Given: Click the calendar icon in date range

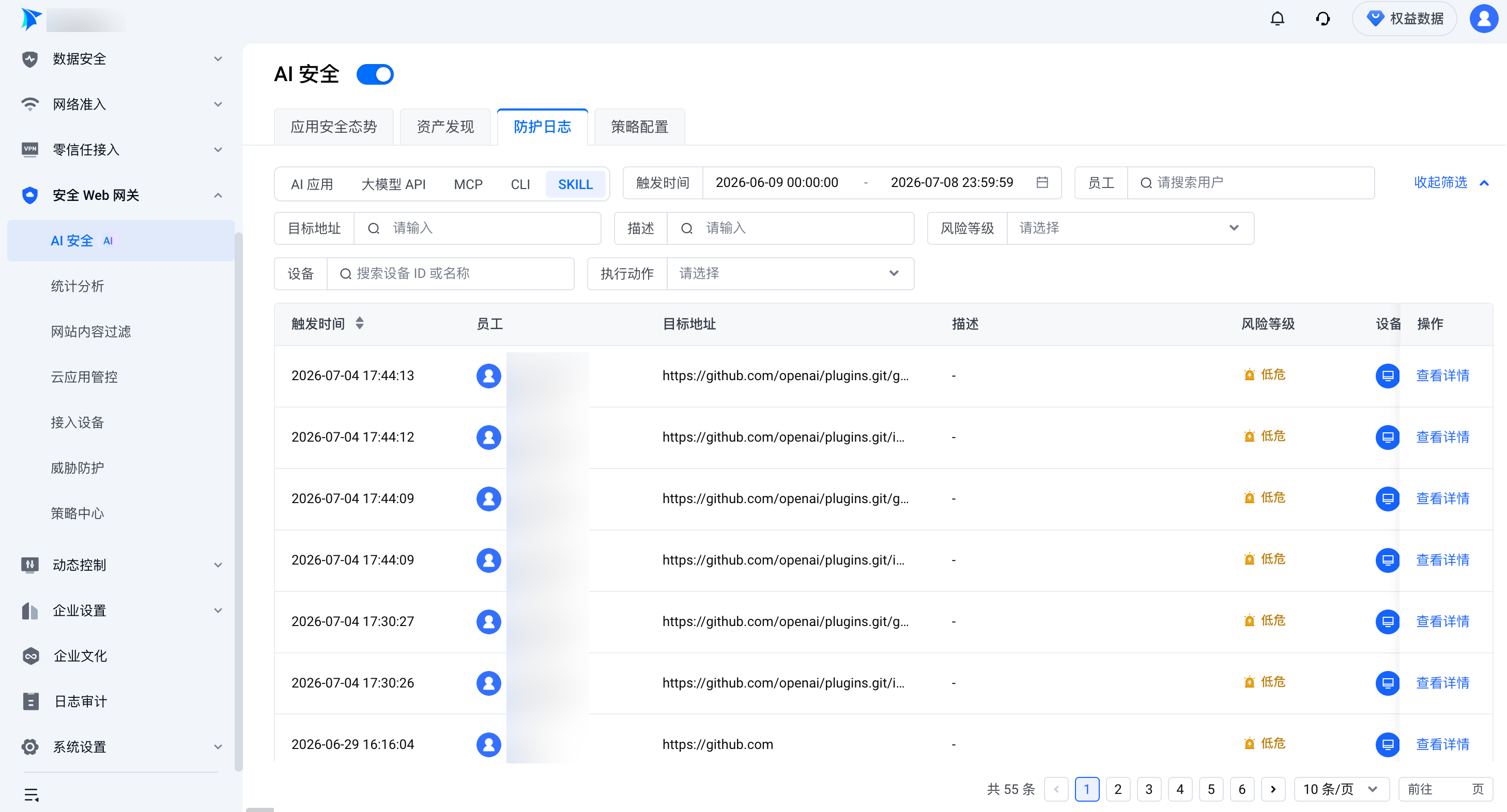Looking at the screenshot, I should pyautogui.click(x=1042, y=182).
